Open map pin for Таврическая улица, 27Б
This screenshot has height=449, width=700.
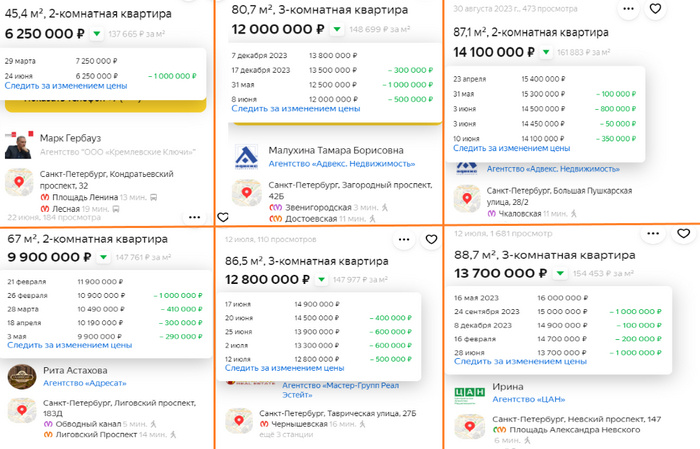239,420
